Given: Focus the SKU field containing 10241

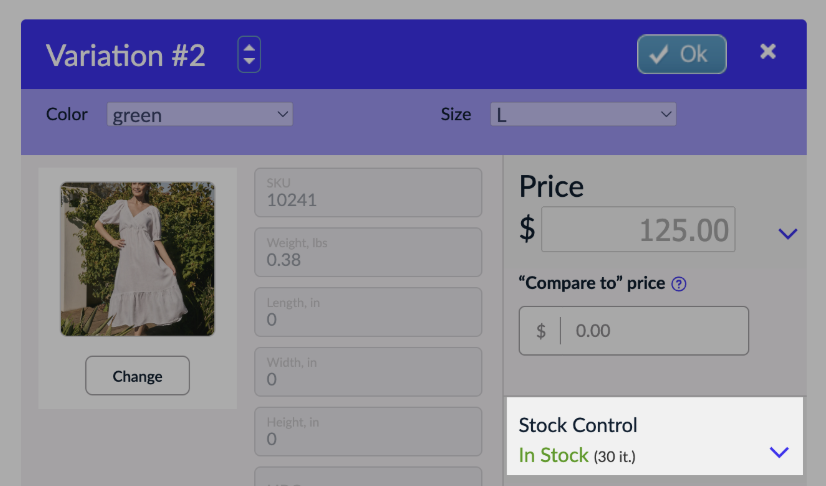Looking at the screenshot, I should pyautogui.click(x=368, y=193).
